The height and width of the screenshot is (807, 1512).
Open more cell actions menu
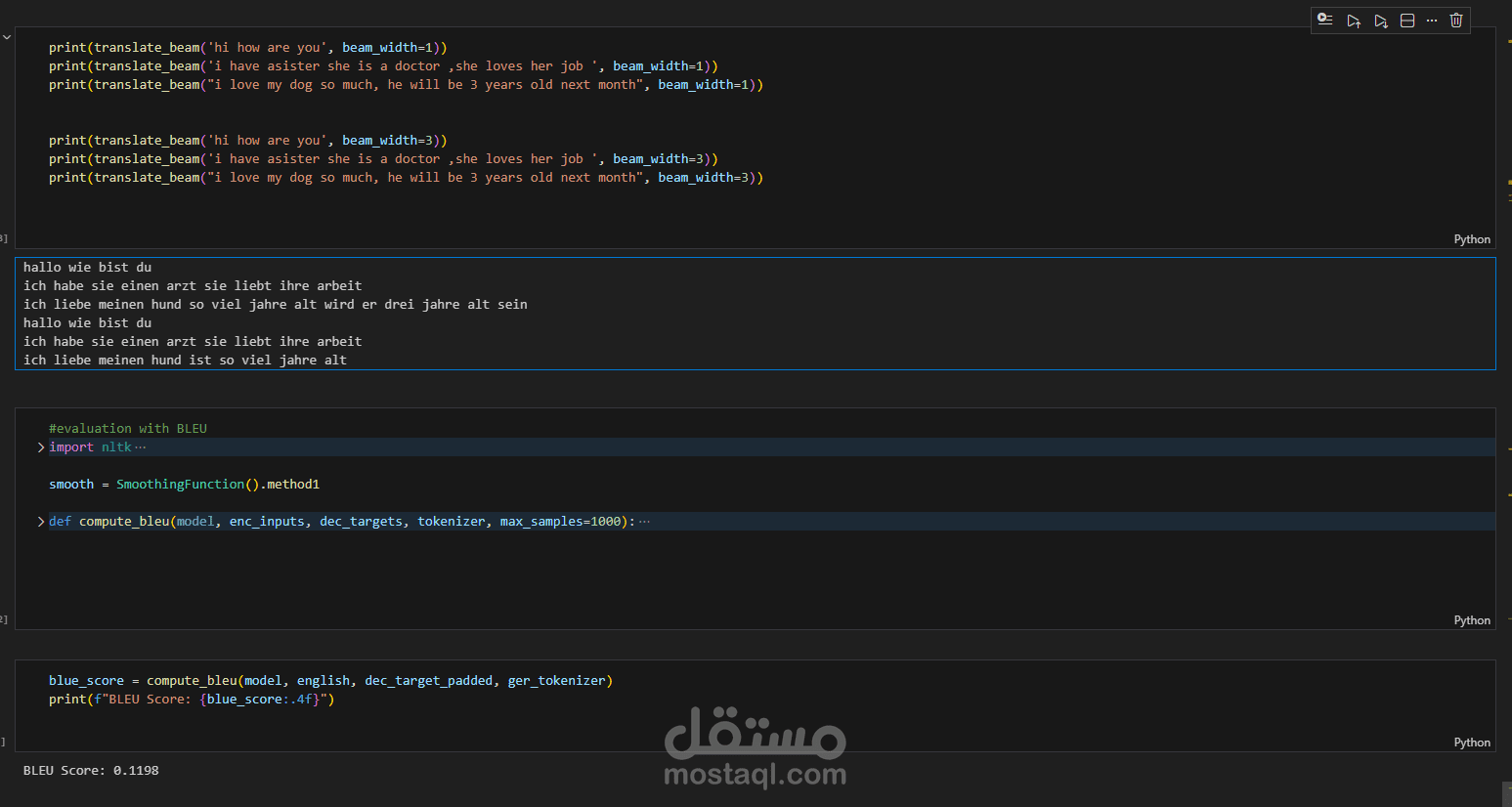pos(1432,21)
